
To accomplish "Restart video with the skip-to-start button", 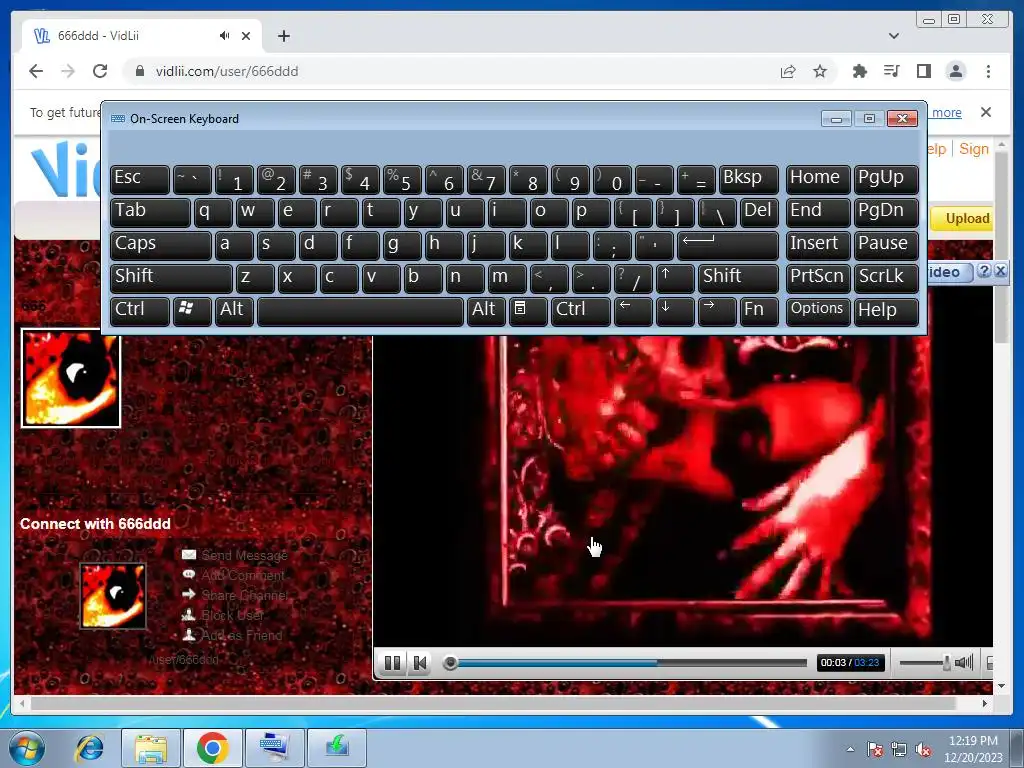I will 420,663.
